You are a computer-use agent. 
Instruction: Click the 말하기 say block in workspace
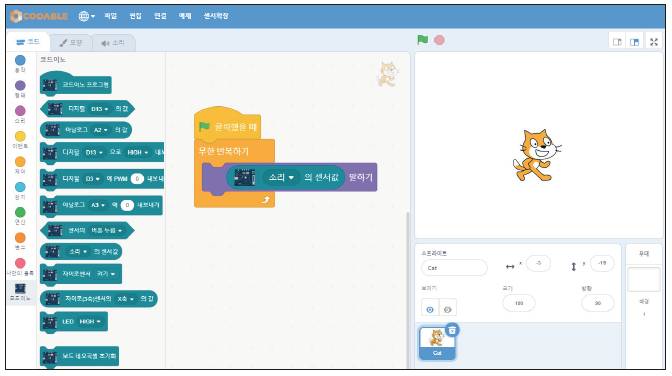click(360, 177)
